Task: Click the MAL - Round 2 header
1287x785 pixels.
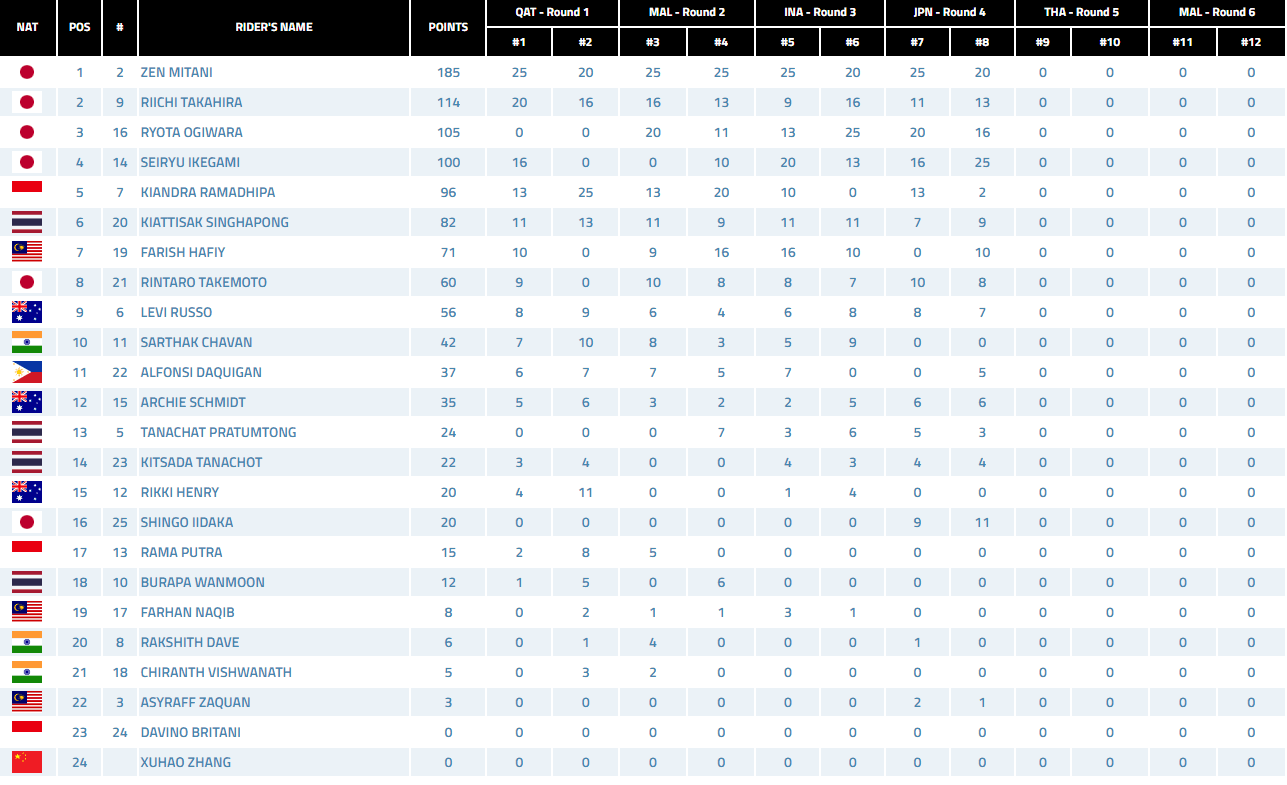Action: pos(687,12)
